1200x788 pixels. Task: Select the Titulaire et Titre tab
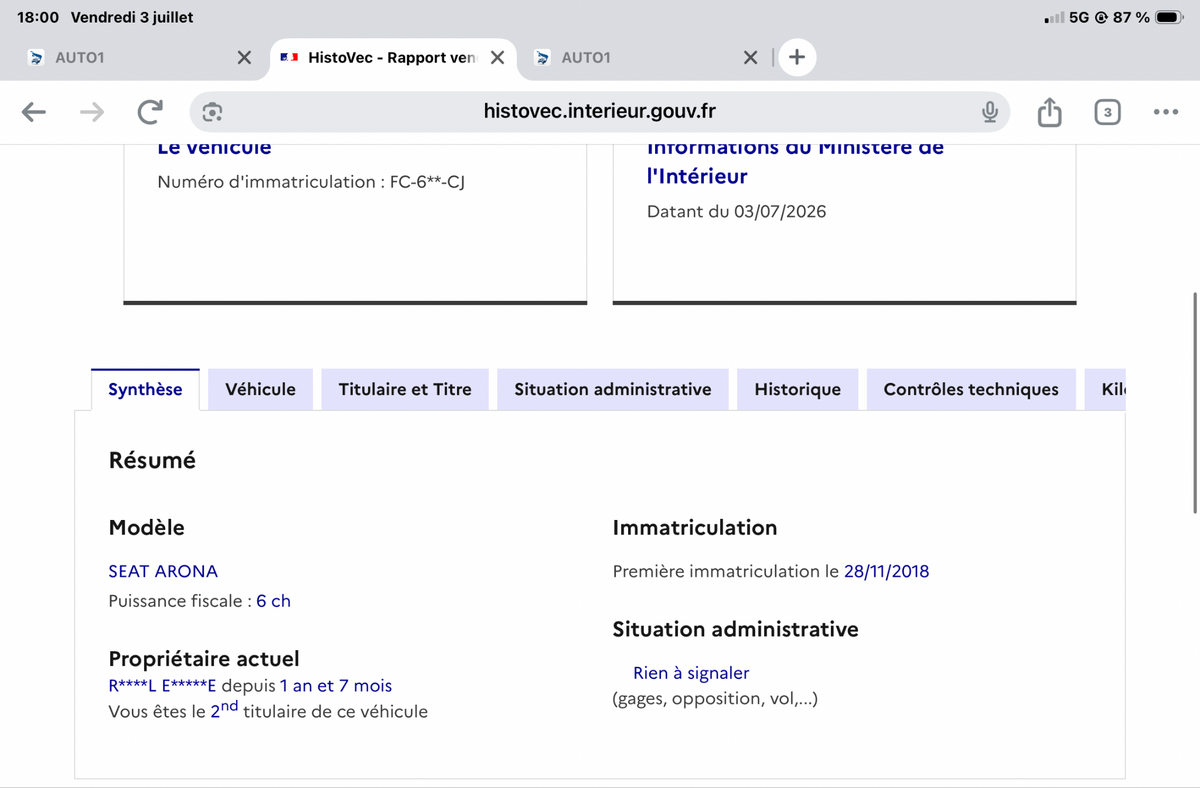[x=405, y=389]
